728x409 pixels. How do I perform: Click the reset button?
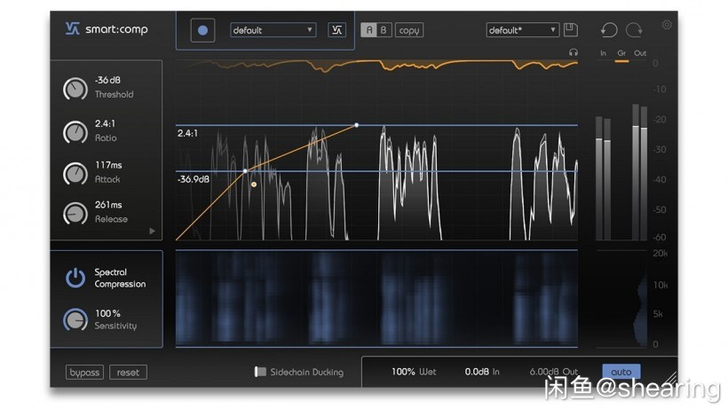(128, 372)
